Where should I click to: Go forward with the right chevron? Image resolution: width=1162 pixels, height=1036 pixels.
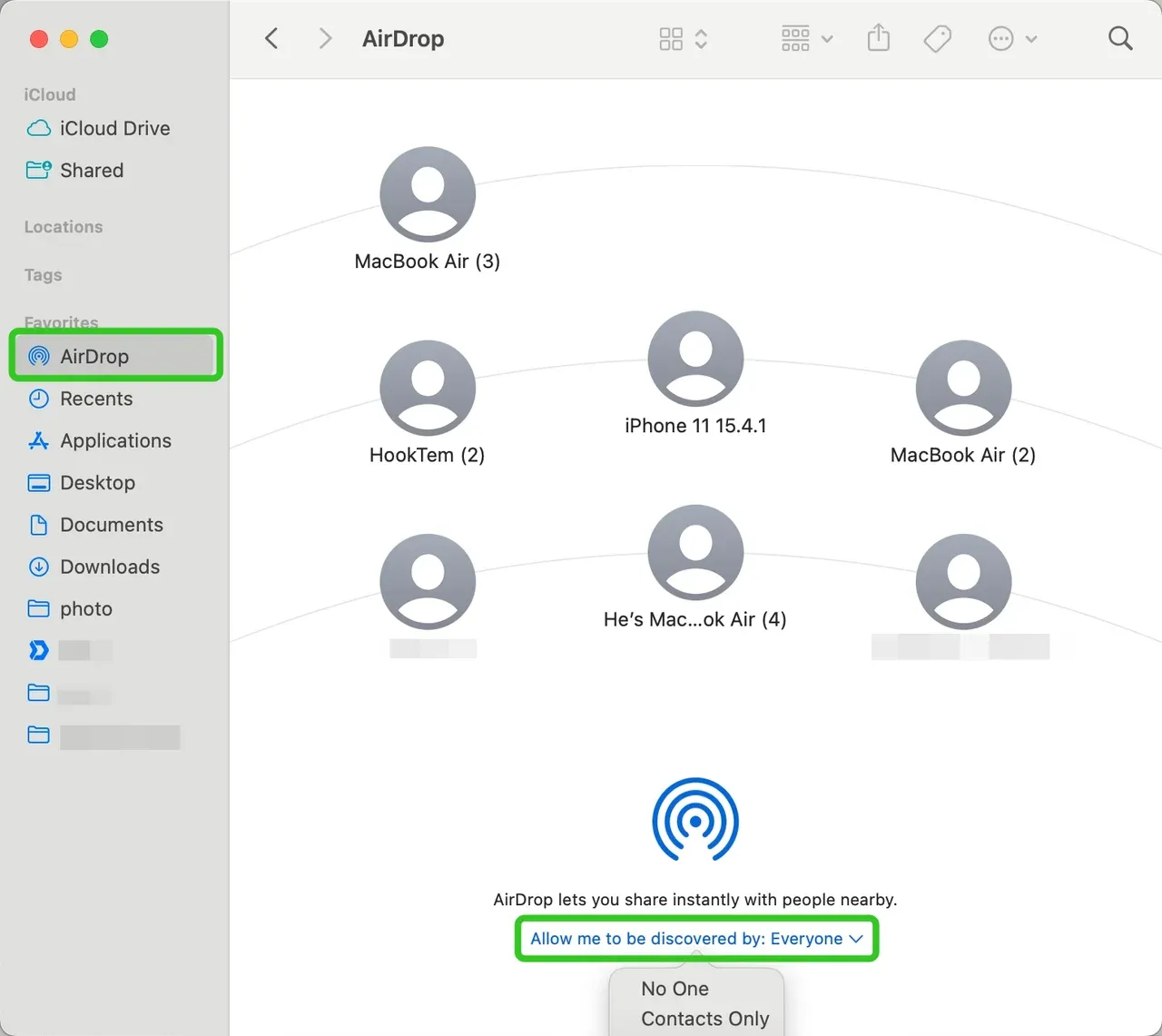(325, 39)
